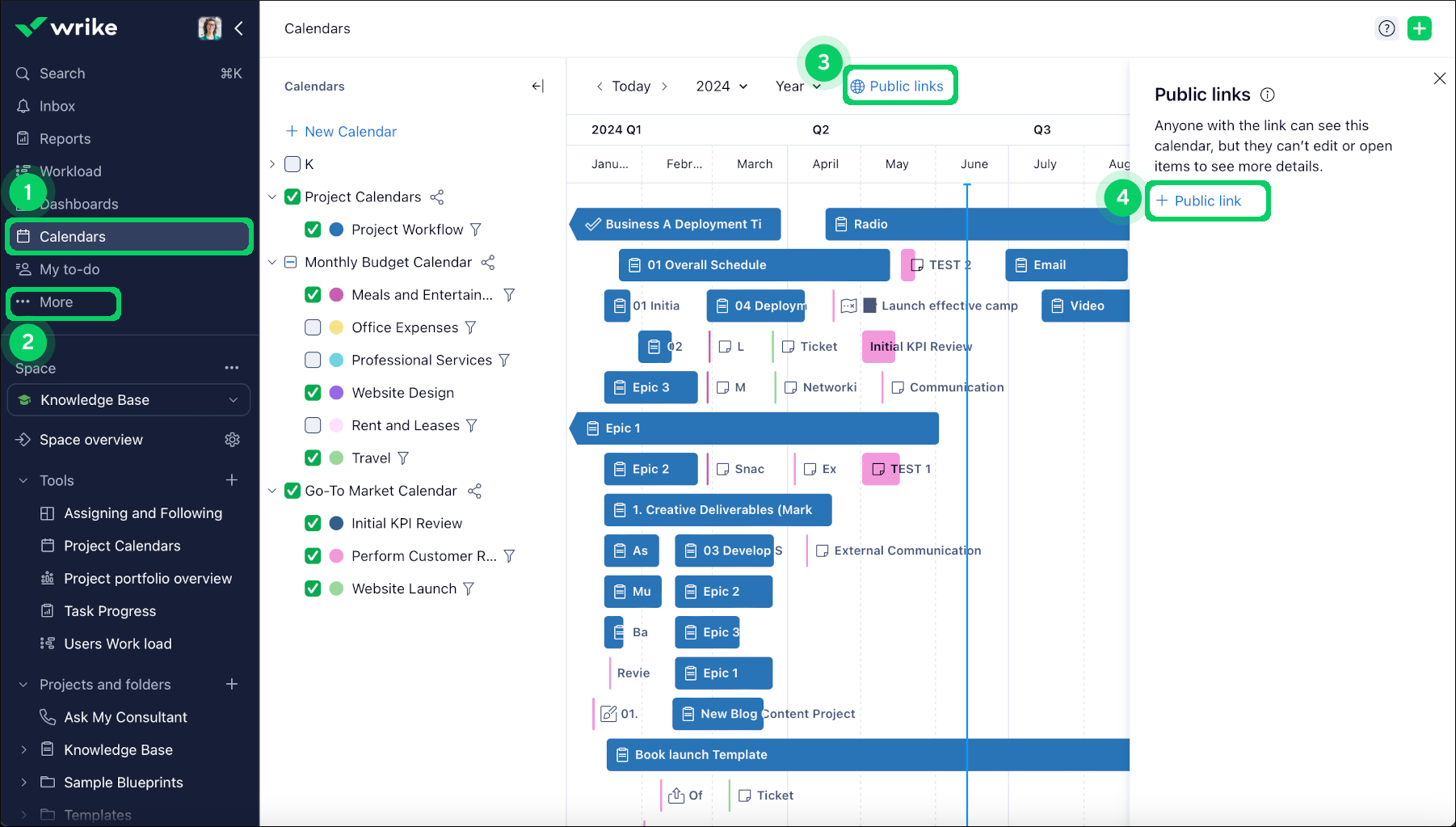Screen dimensions: 1456x827
Task: Open the More menu in the sidebar
Action: click(55, 302)
